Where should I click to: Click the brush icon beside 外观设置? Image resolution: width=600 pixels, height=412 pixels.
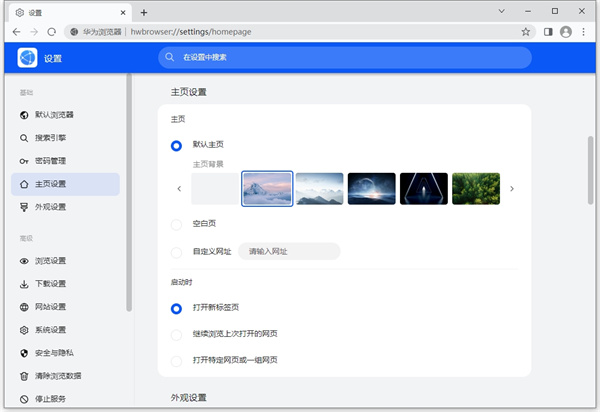click(24, 207)
